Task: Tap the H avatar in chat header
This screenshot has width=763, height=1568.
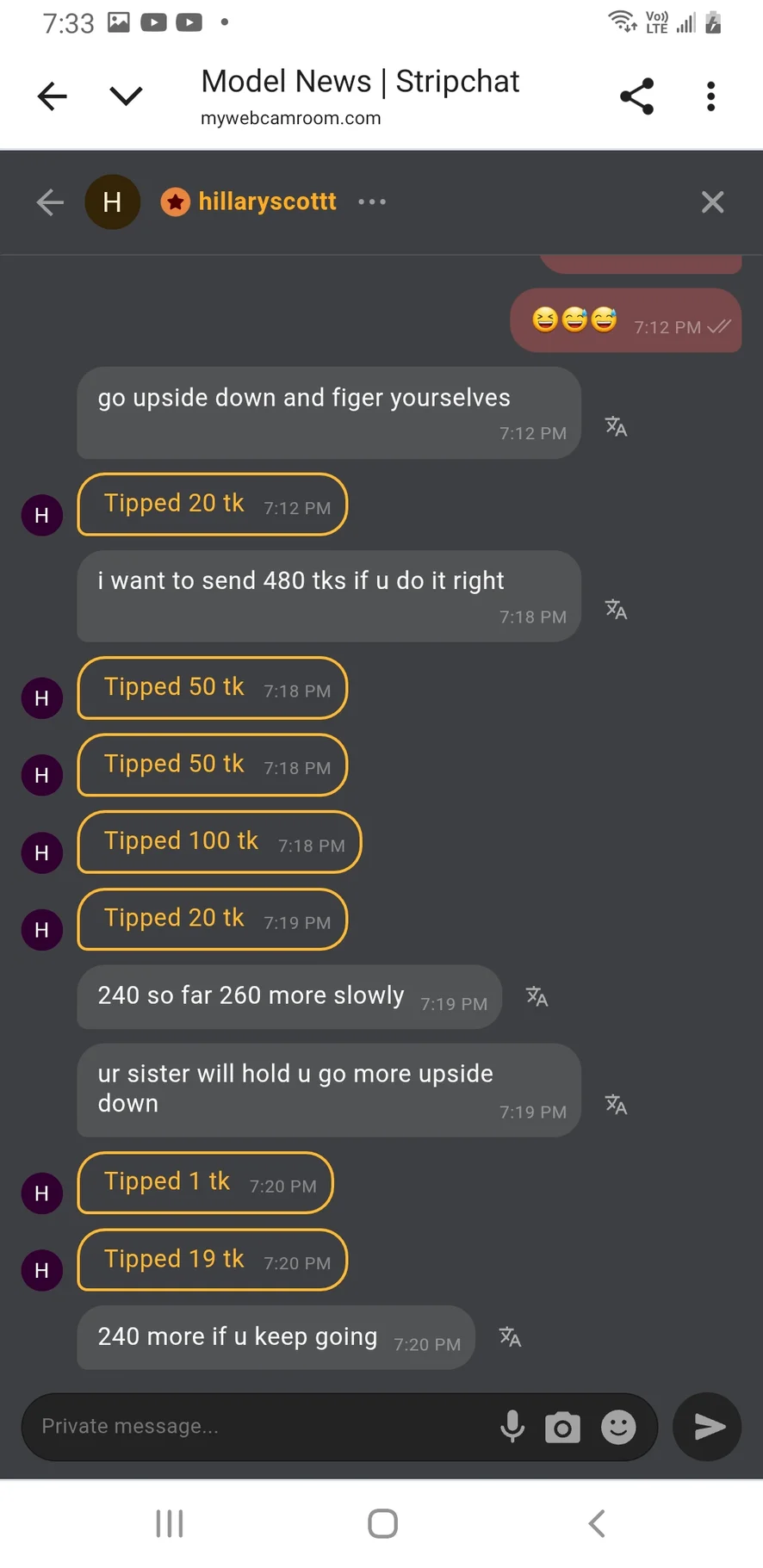Action: pos(112,202)
